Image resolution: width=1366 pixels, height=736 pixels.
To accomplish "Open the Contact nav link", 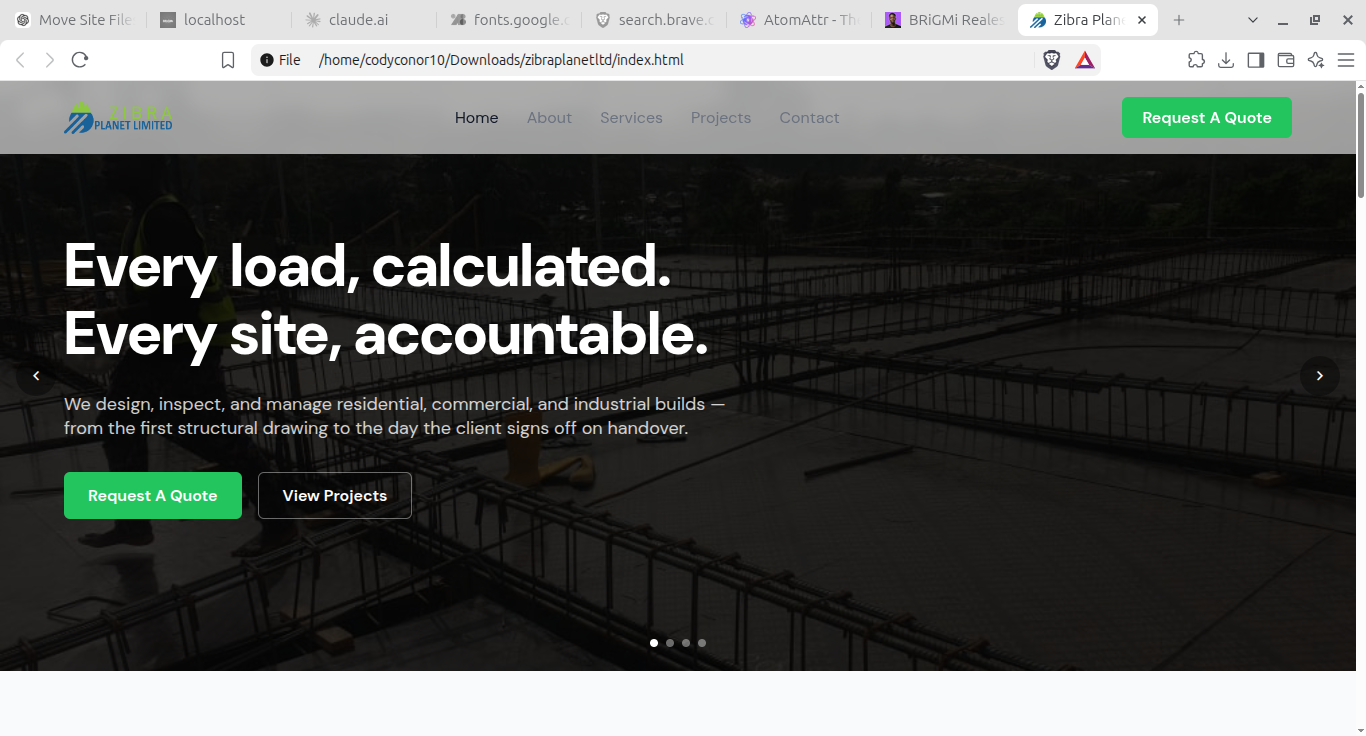I will [x=809, y=118].
